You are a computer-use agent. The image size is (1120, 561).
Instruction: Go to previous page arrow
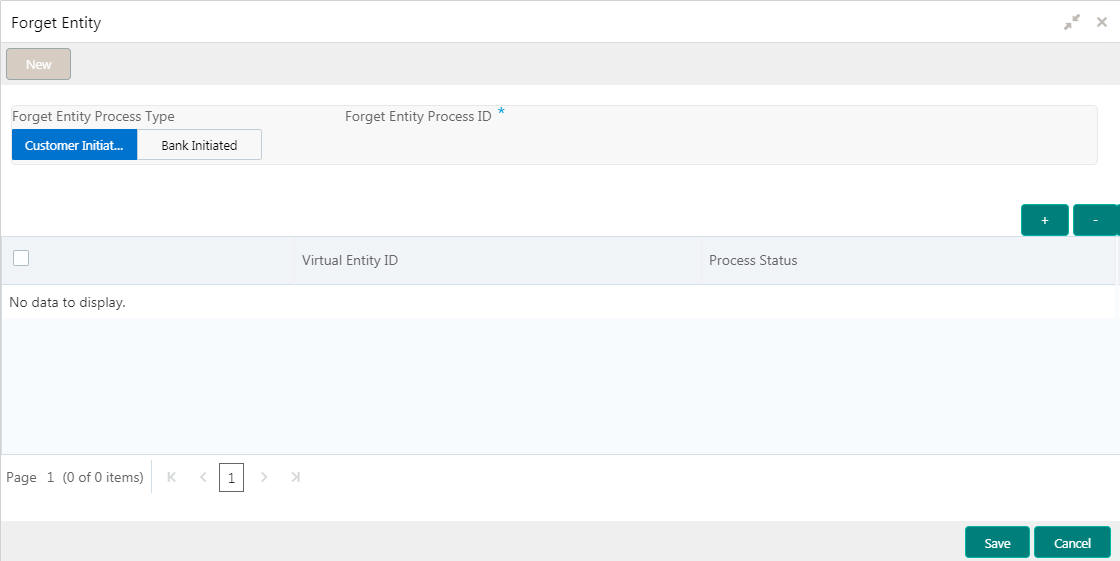pos(203,478)
